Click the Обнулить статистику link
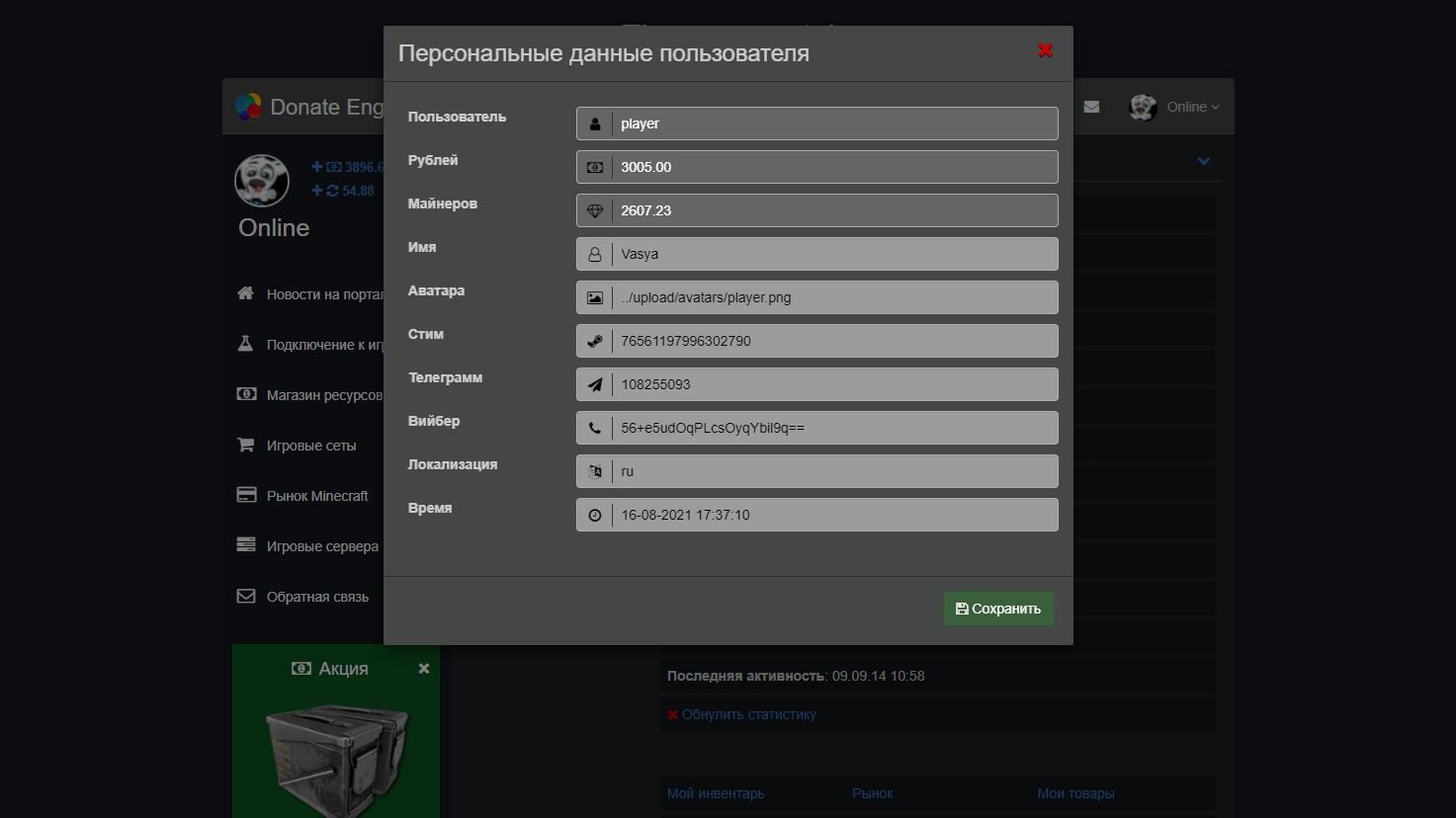The height and width of the screenshot is (818, 1456). (x=748, y=714)
